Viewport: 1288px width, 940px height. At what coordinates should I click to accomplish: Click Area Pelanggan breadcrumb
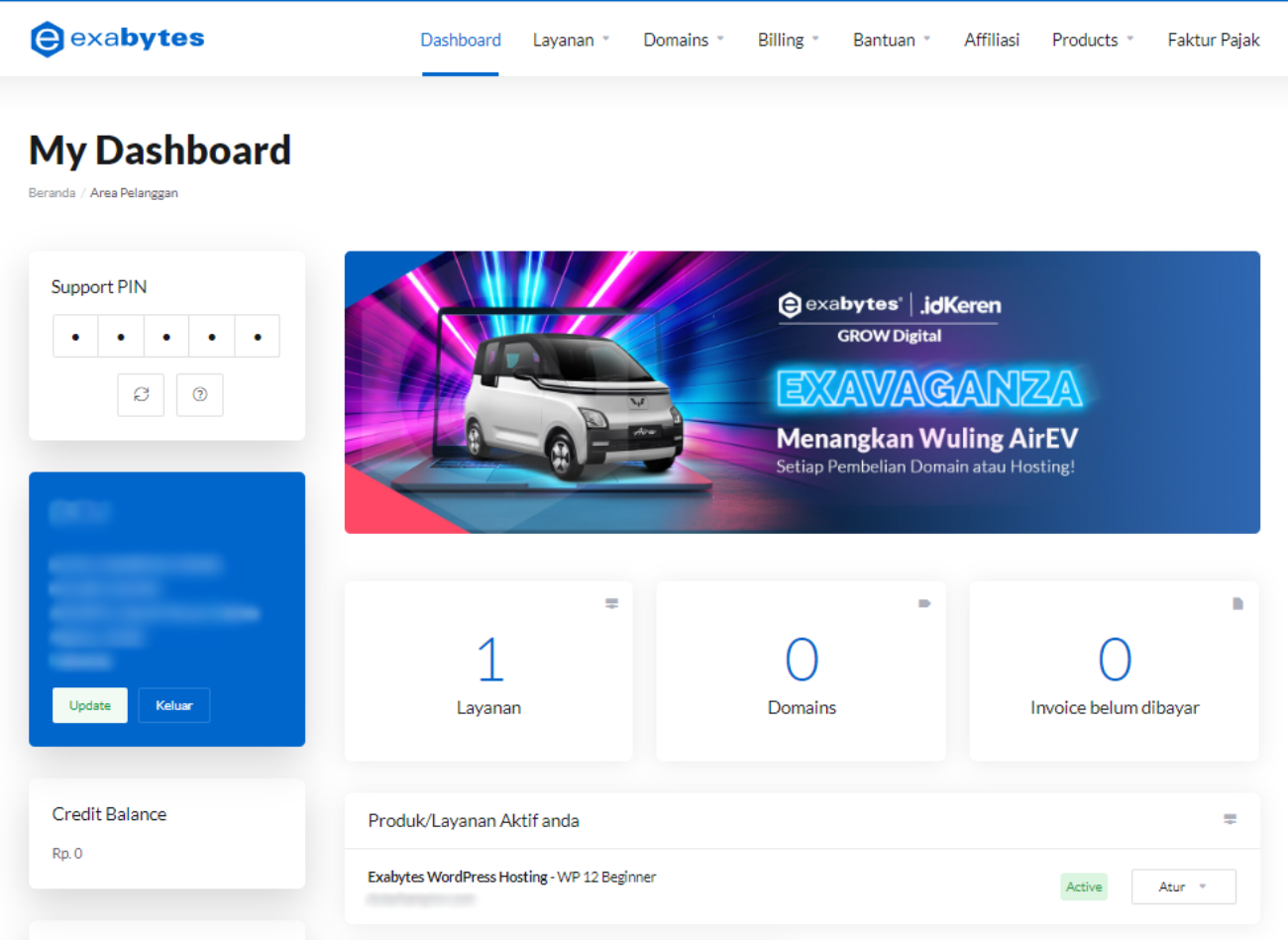tap(134, 193)
